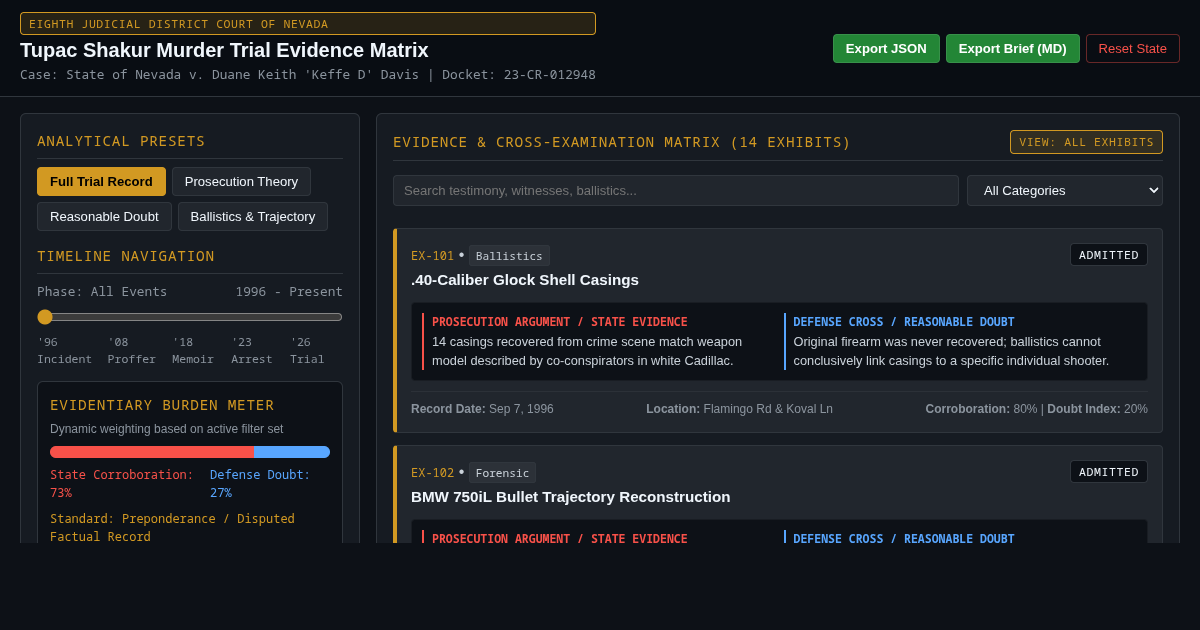Click 'Dynamic weighting based on active filter set'
Screen dimensions: 1200x630
pos(167,429)
